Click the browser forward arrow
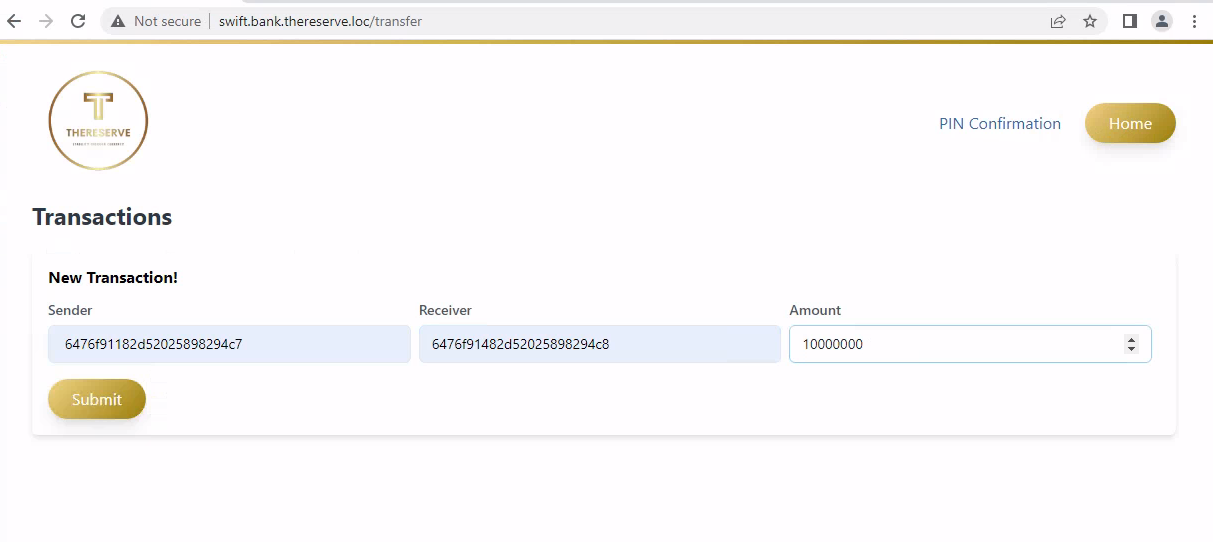The image size is (1213, 542). click(x=45, y=21)
